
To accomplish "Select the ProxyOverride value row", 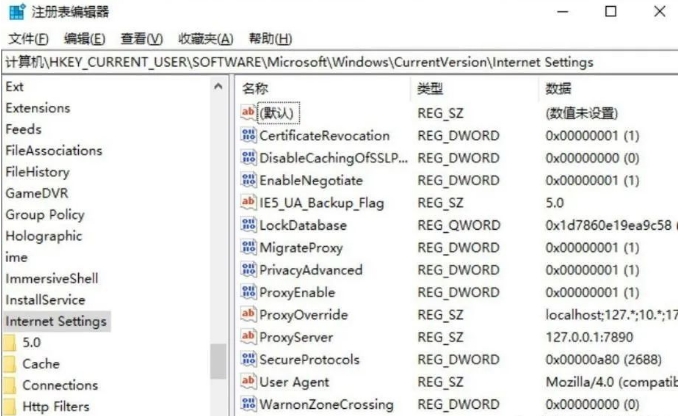I will coord(303,315).
